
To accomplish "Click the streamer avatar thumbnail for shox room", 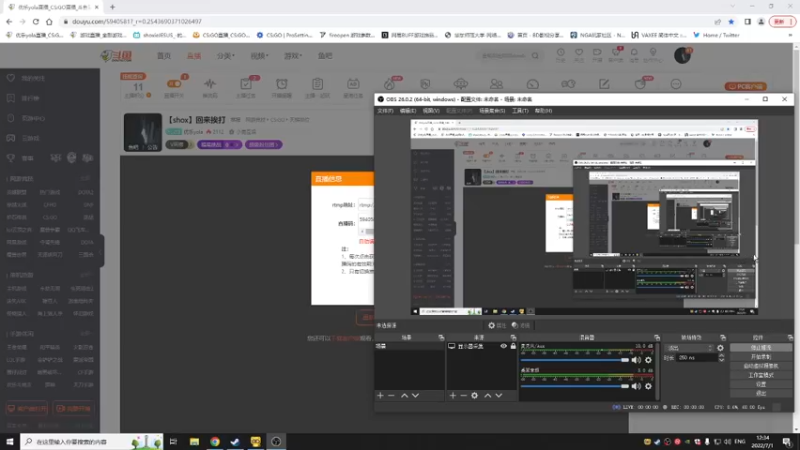I will point(143,132).
